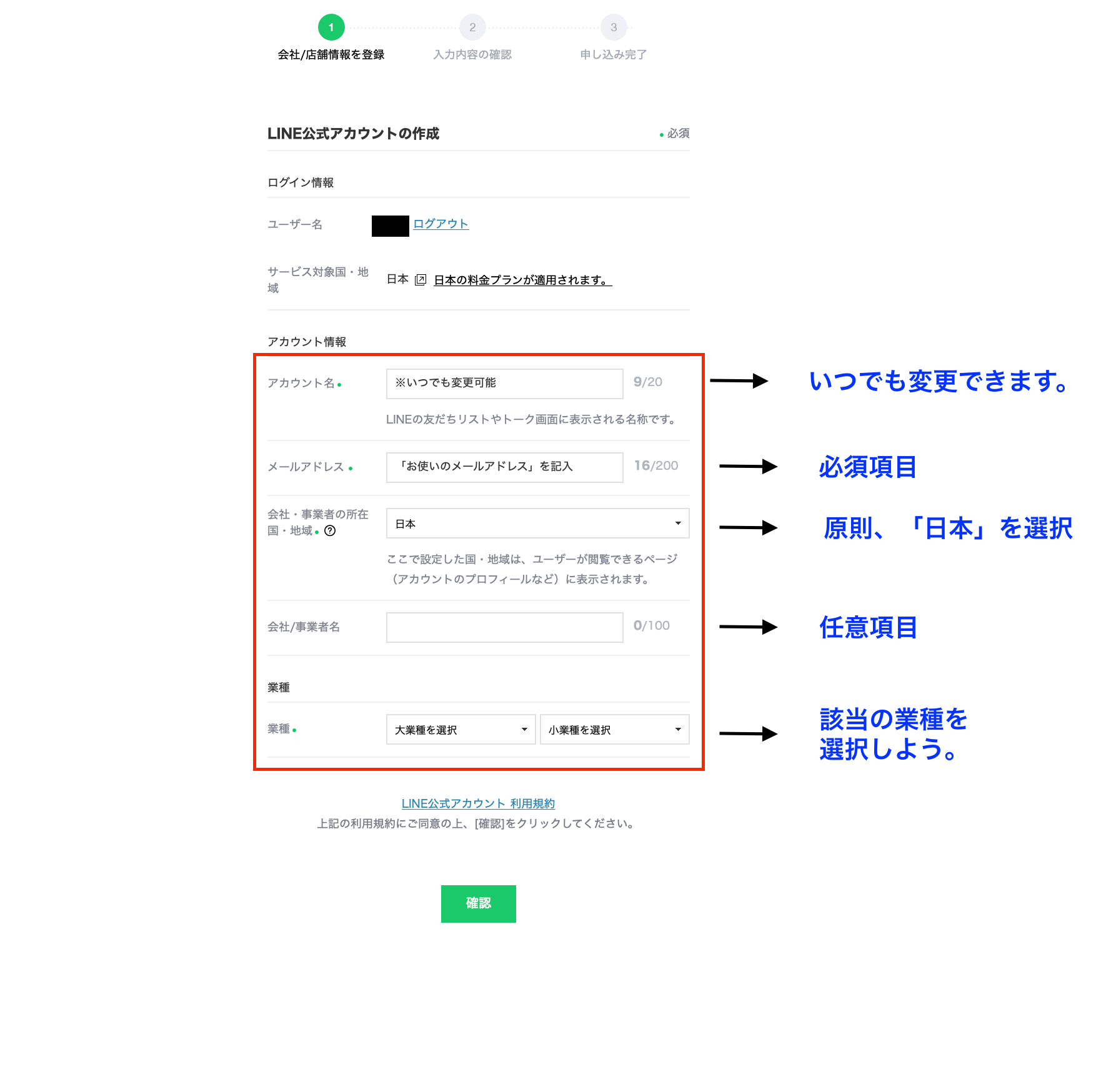Click the LINE公式アカウントの作成 heading
This screenshot has height=1092, width=1111.
[353, 134]
